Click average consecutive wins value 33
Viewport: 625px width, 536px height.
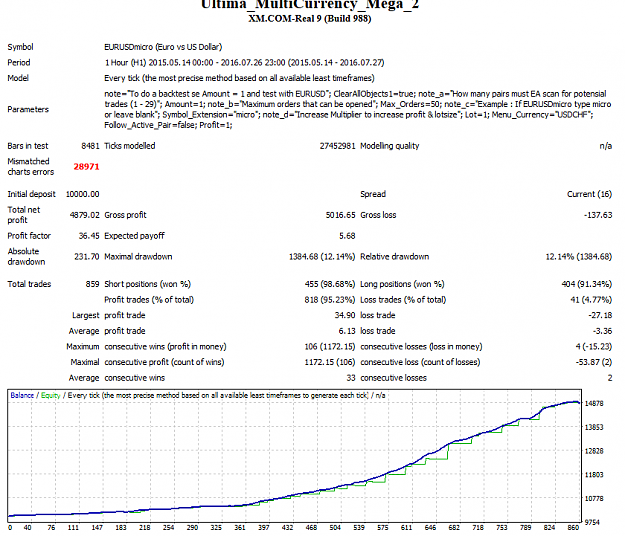(x=351, y=377)
